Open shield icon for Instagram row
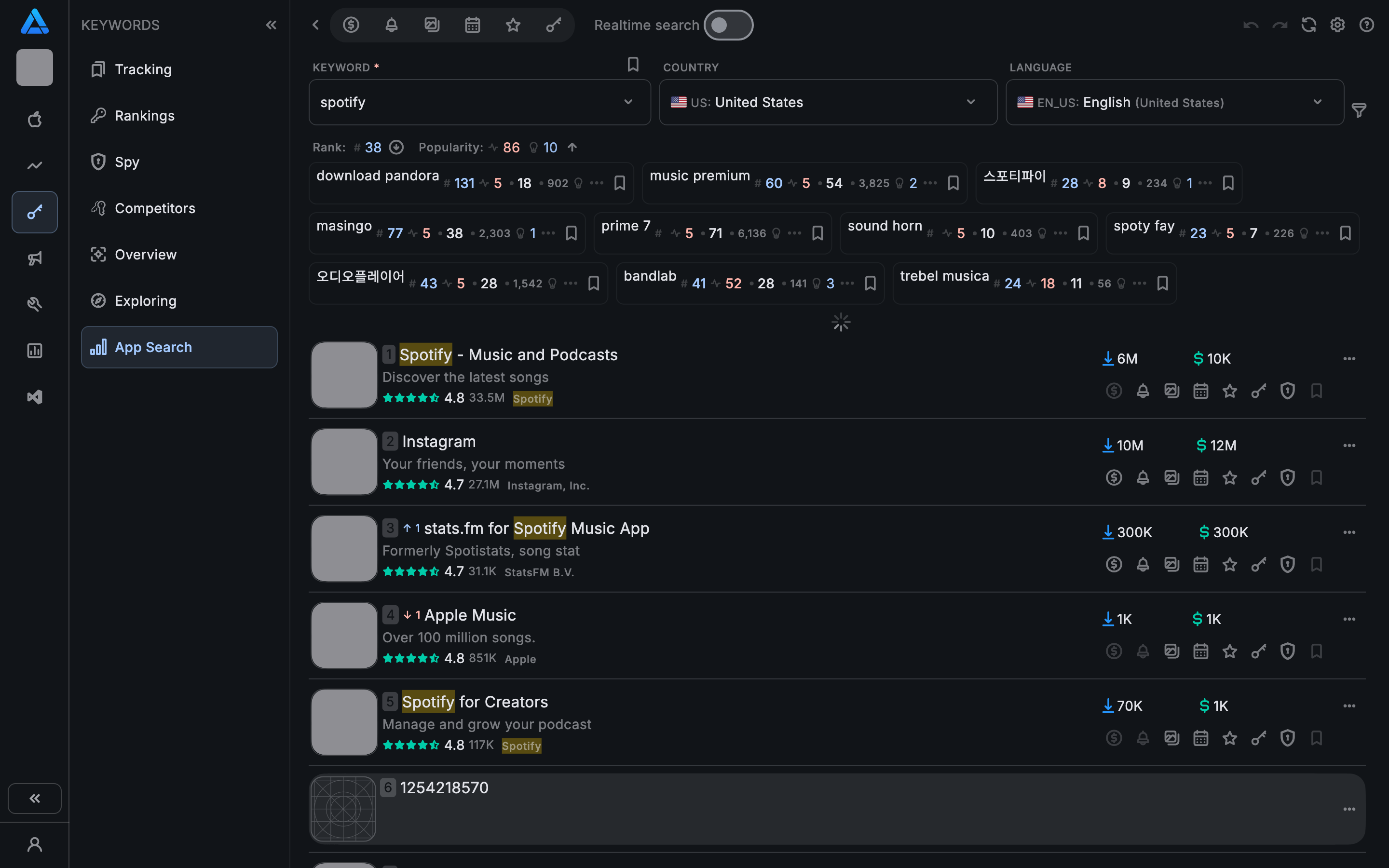Viewport: 1389px width, 868px height. 1287,477
